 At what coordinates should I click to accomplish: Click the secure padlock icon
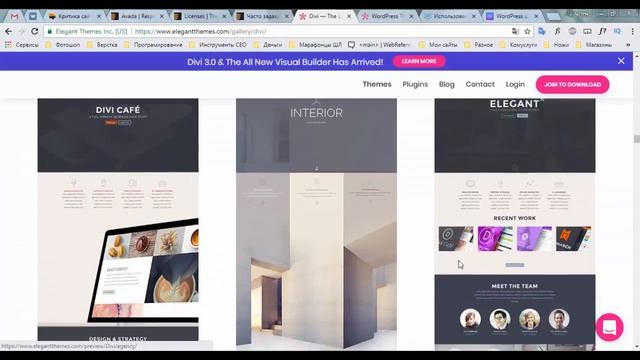pyautogui.click(x=50, y=31)
